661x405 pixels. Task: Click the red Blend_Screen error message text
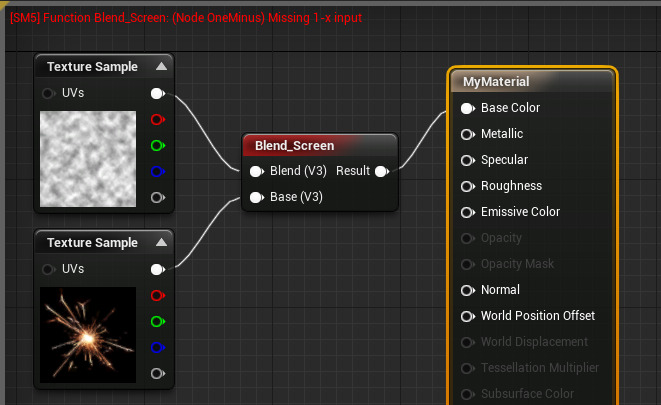pyautogui.click(x=186, y=18)
